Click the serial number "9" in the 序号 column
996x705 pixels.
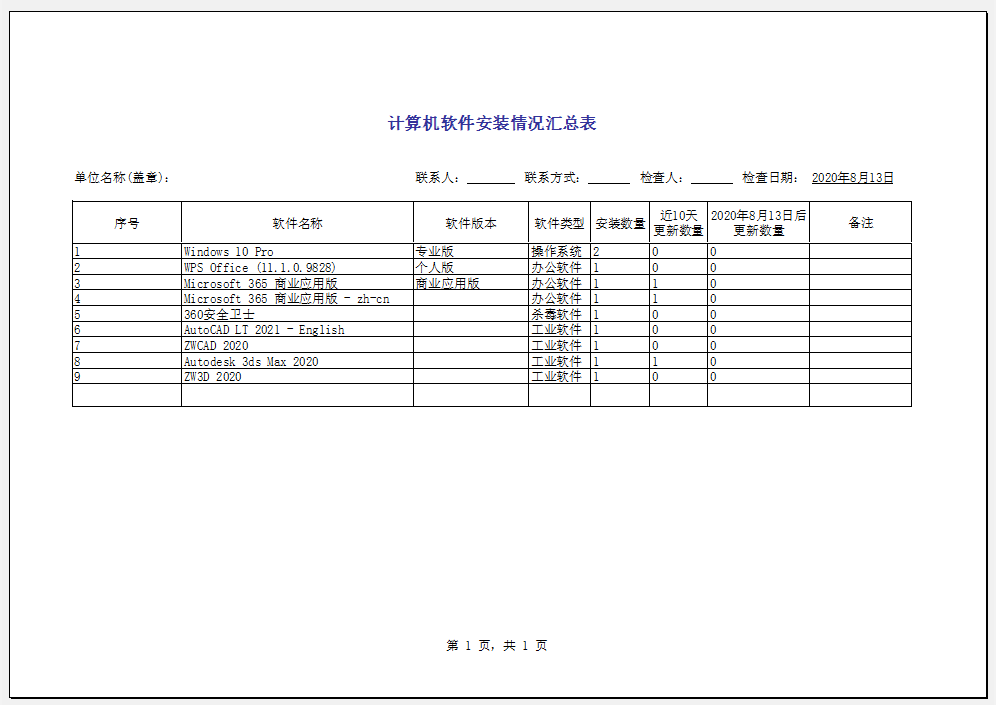point(77,377)
